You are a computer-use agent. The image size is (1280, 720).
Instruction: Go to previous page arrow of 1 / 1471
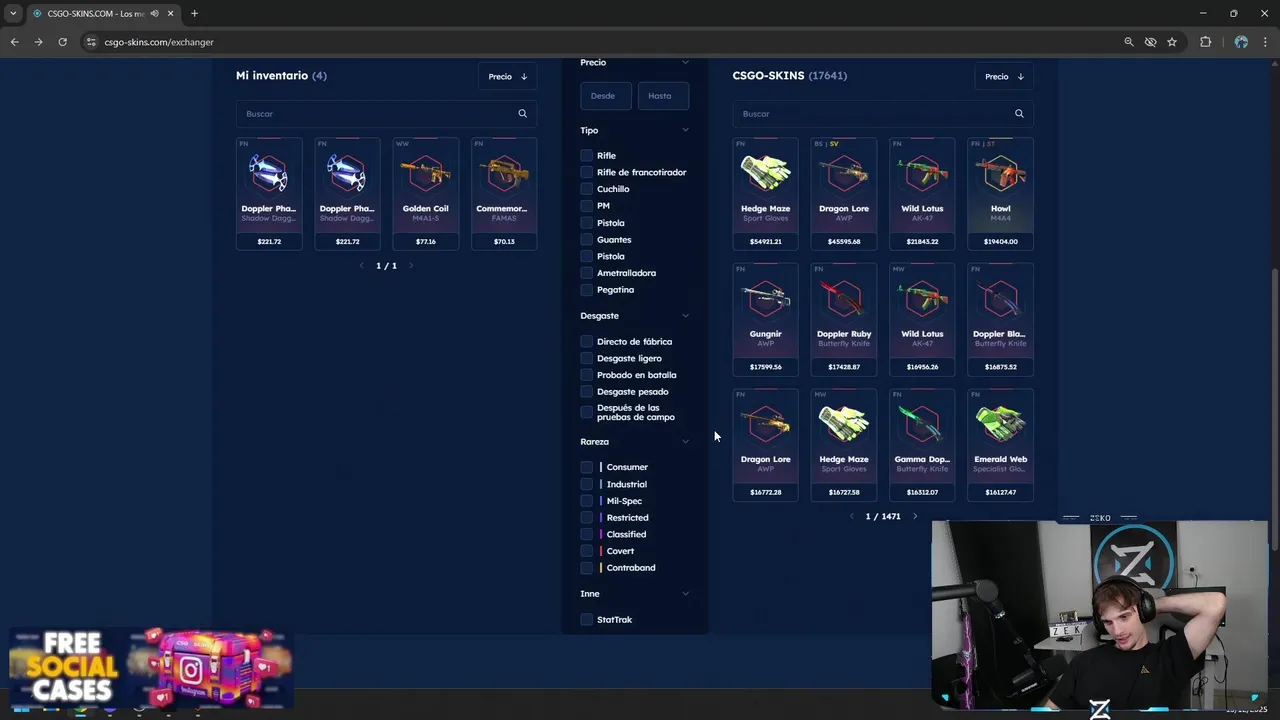point(852,516)
